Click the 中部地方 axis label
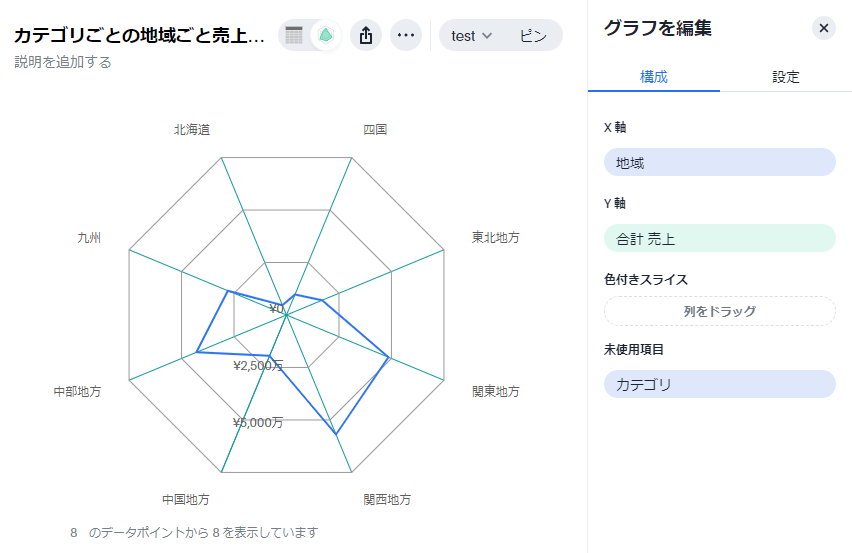 (x=77, y=391)
